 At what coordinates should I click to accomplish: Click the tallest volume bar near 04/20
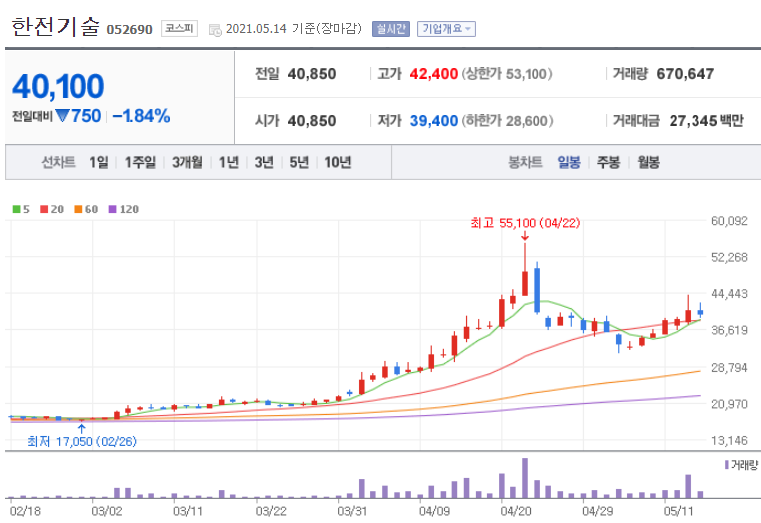[x=525, y=478]
